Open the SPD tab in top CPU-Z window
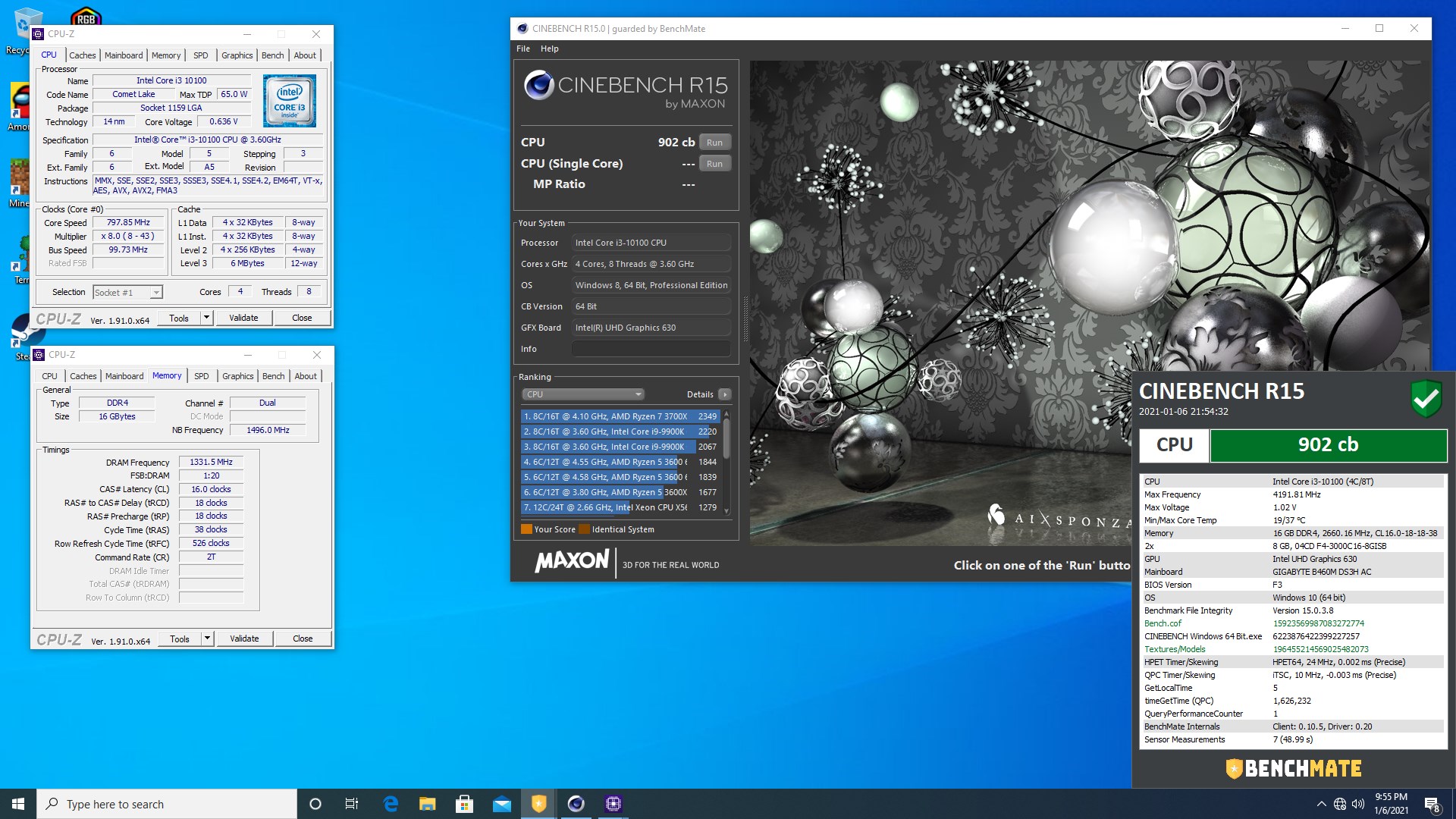1456x819 pixels. pyautogui.click(x=200, y=55)
